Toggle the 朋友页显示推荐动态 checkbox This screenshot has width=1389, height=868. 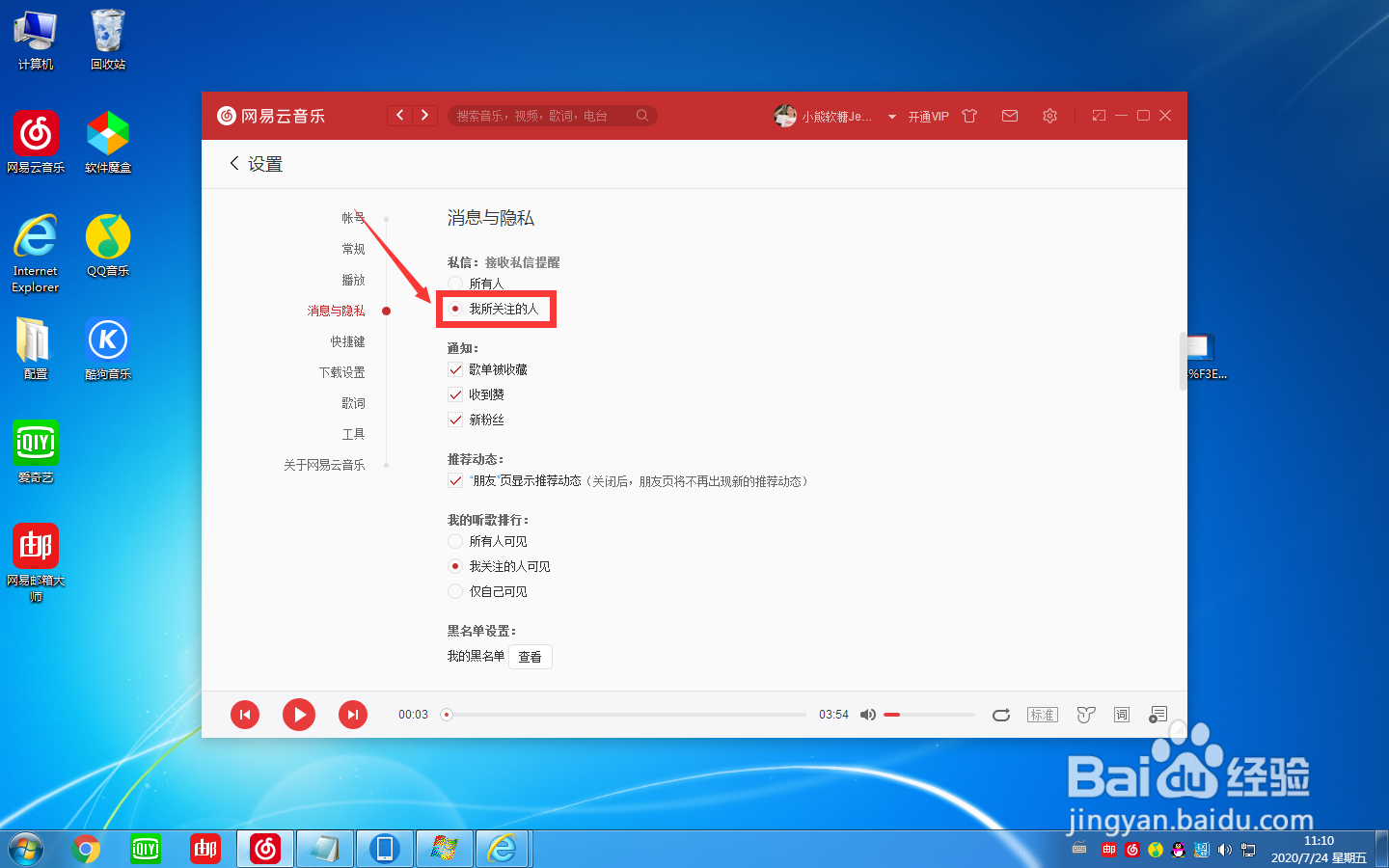point(455,480)
